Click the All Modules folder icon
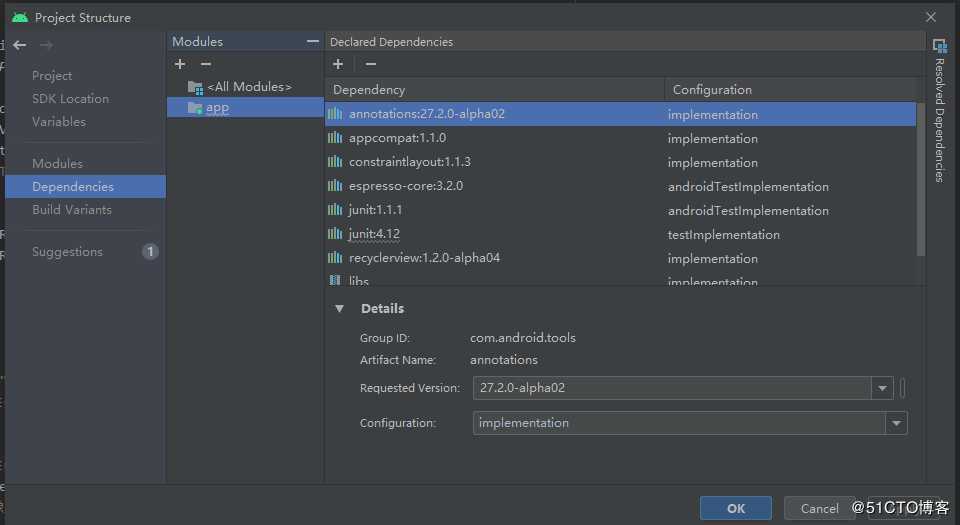Viewport: 960px width, 525px height. (x=195, y=88)
